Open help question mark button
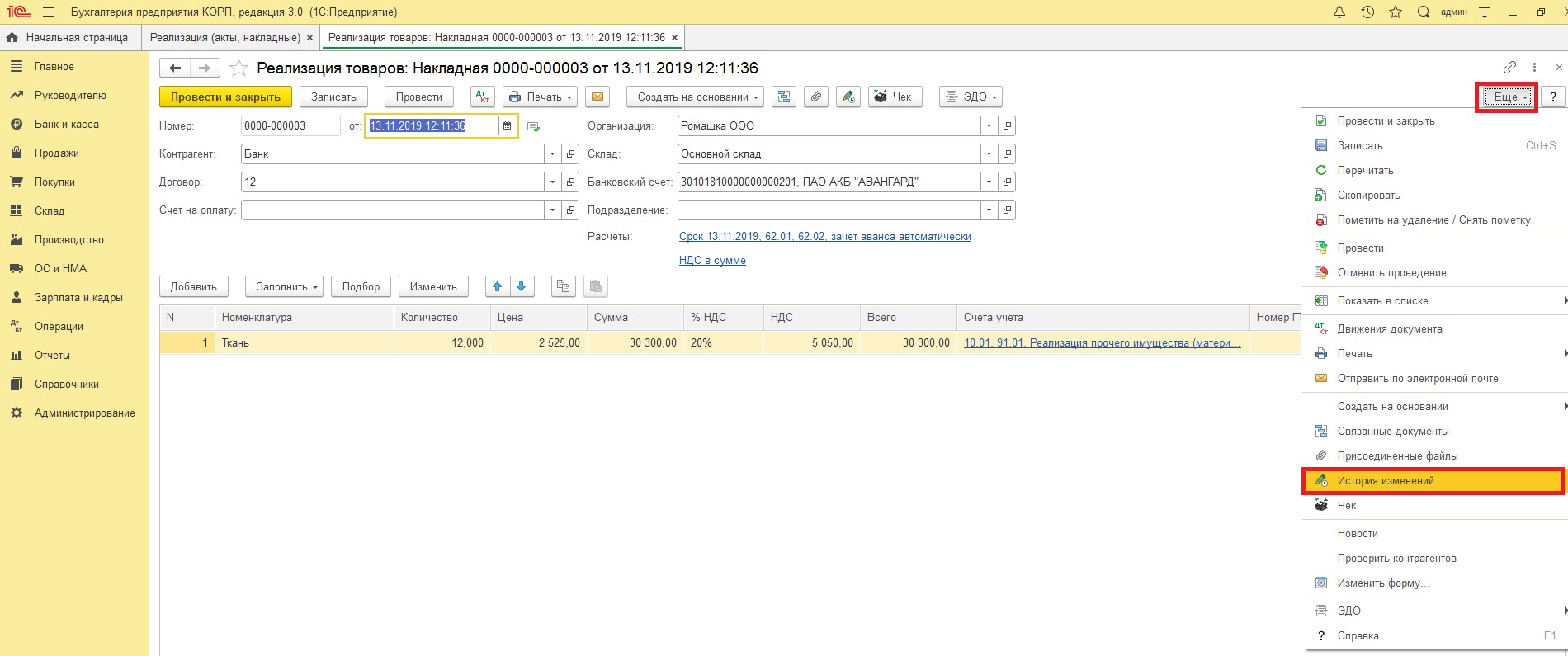Screen dimensions: 1568x656 pos(1553,97)
